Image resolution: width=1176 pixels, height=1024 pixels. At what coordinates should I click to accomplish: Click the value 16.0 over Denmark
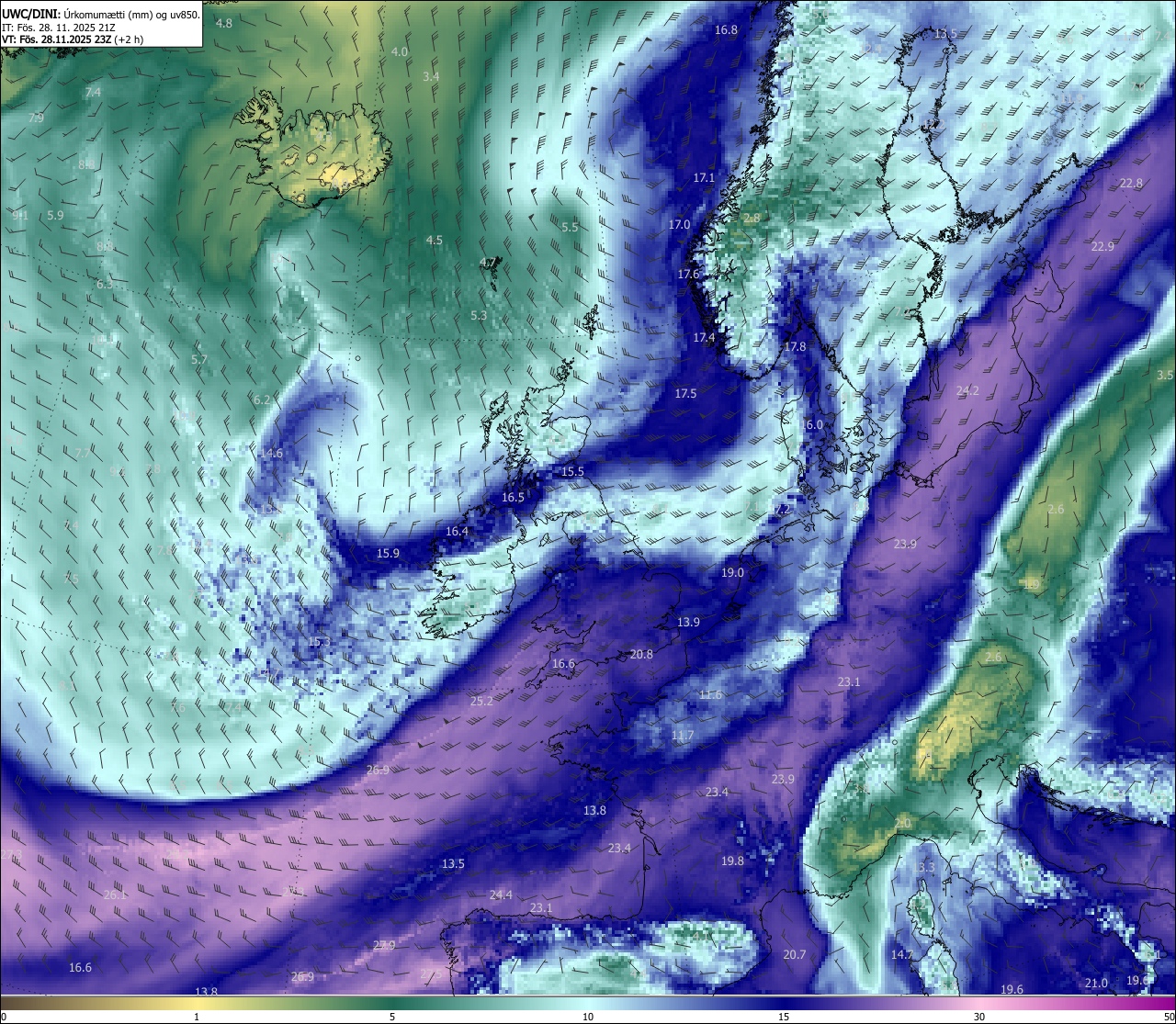[812, 425]
